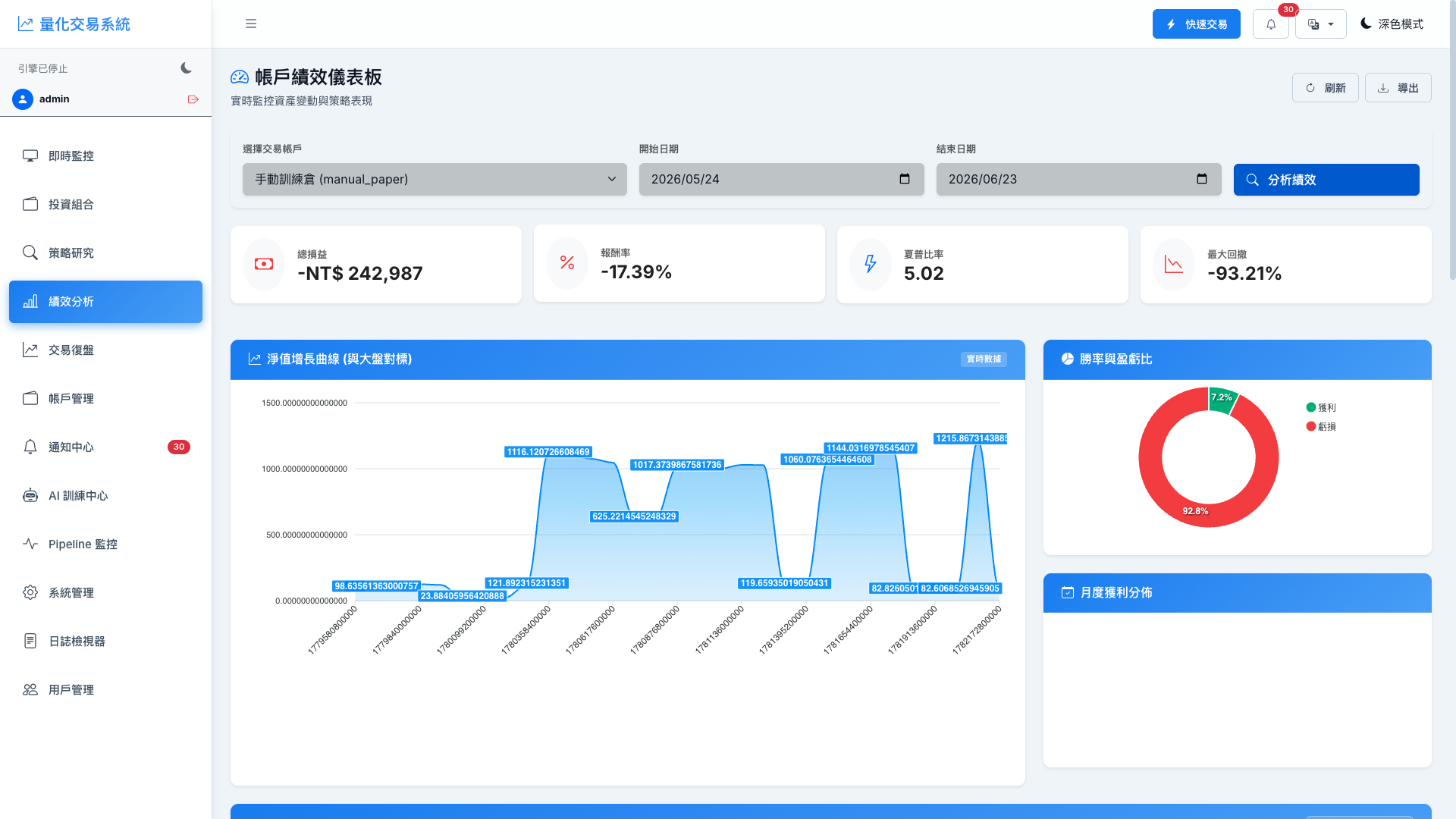The width and height of the screenshot is (1456, 819).
Task: Click the 分析績效 button
Action: coord(1326,180)
